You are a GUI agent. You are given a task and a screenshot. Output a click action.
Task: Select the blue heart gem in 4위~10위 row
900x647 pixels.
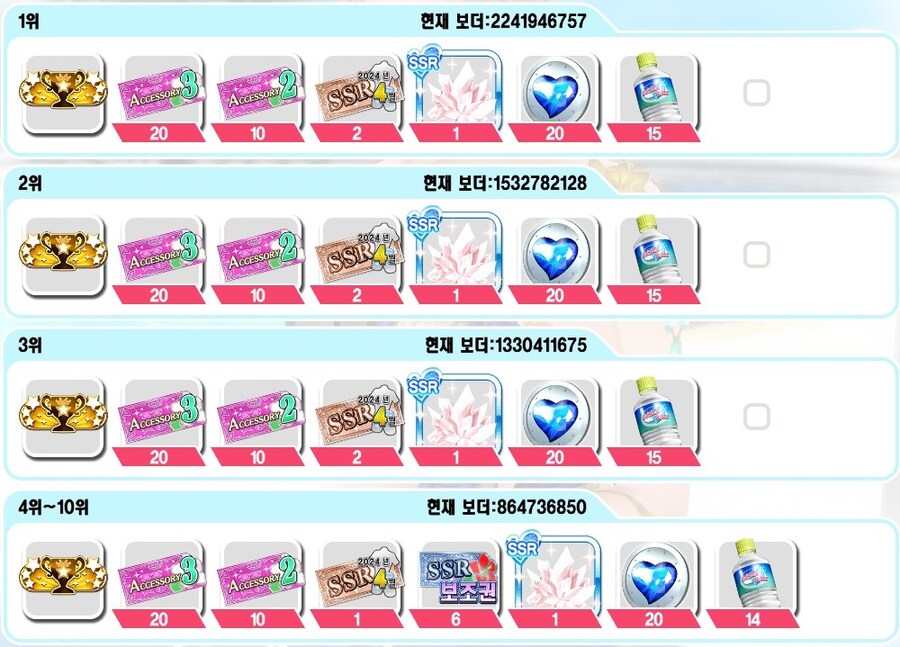pos(654,580)
